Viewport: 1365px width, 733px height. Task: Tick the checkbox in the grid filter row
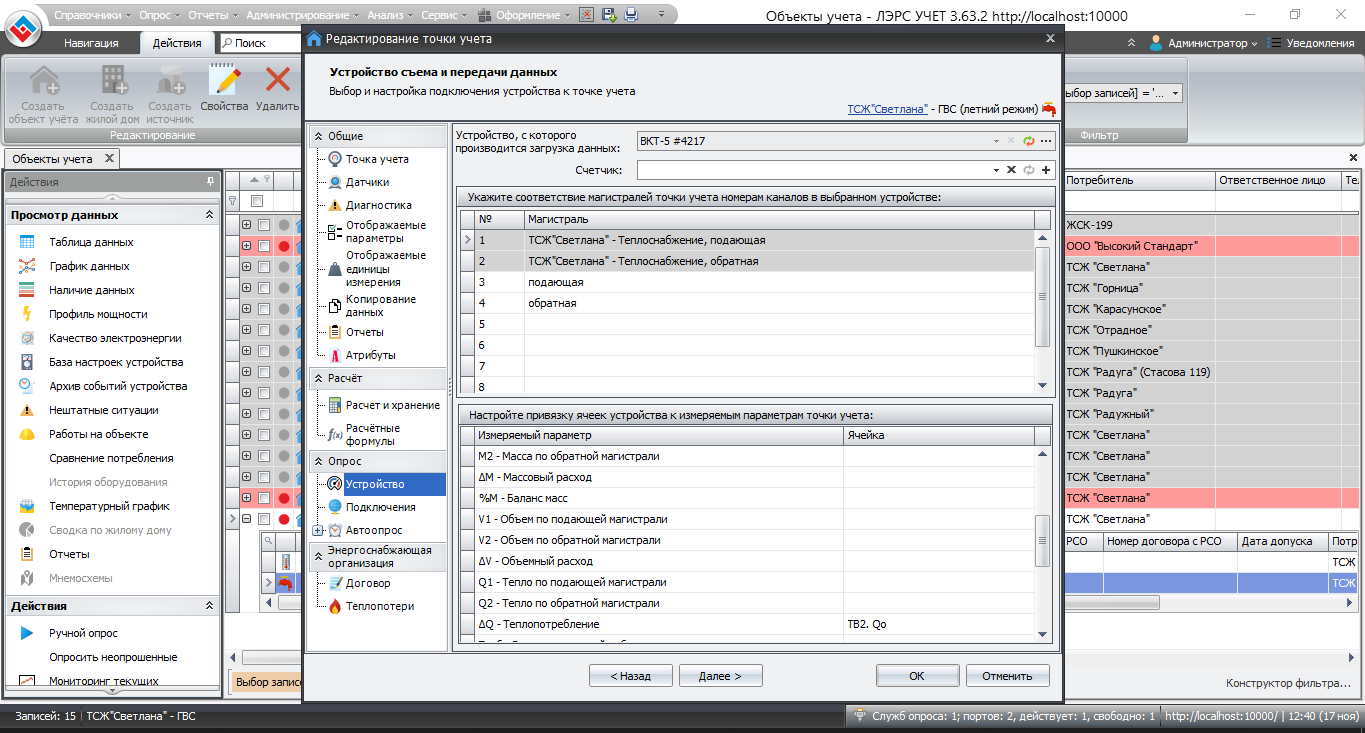tap(257, 202)
